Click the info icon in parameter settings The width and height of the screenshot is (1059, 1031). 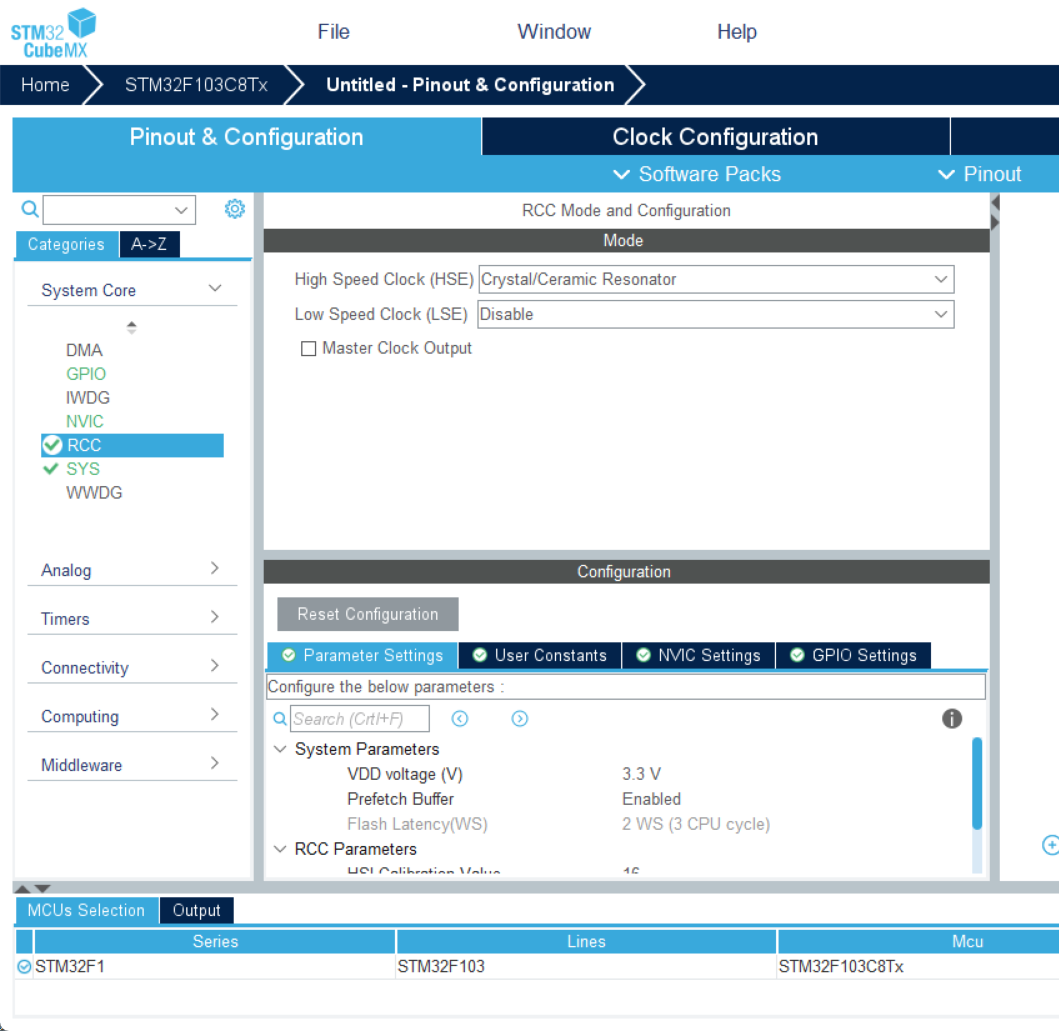pyautogui.click(x=952, y=718)
